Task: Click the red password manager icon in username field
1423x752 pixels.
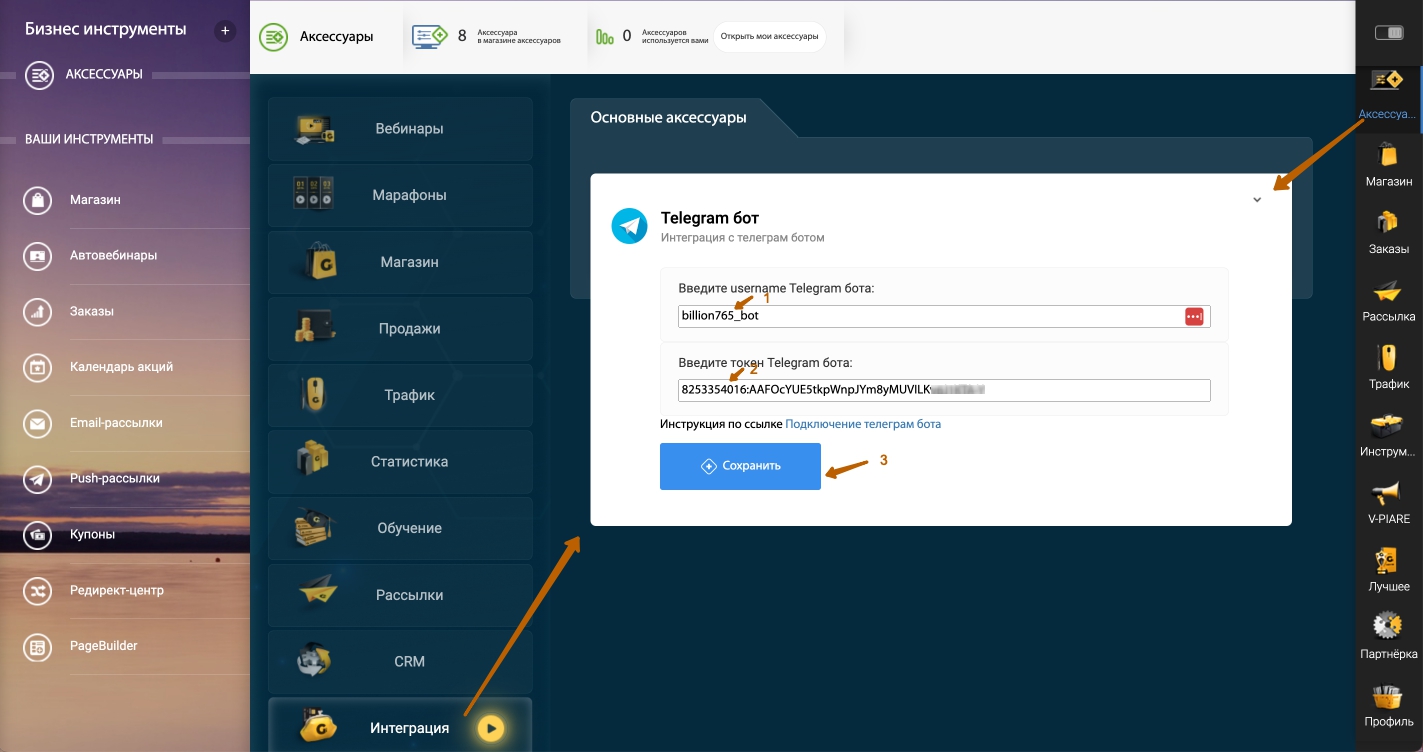Action: (1194, 316)
